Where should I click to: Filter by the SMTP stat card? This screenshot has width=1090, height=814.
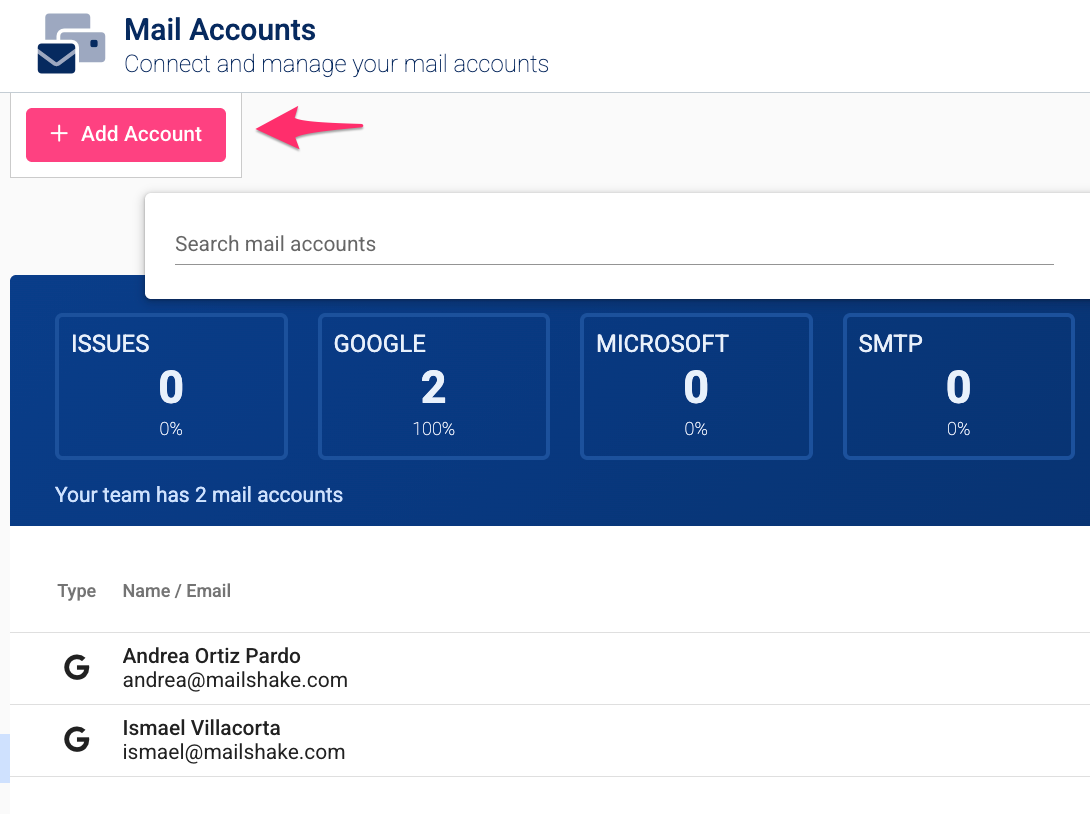click(959, 386)
